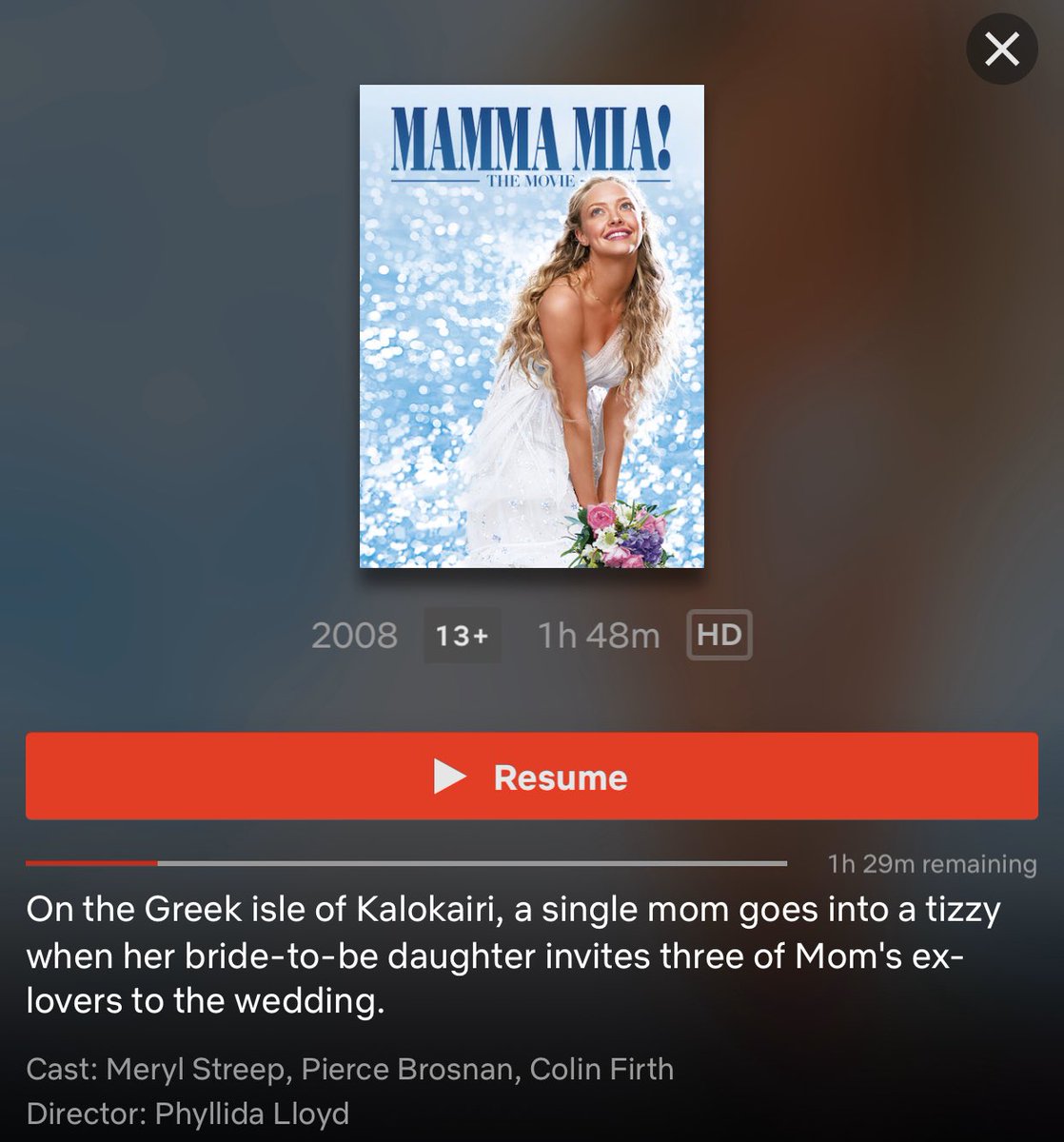Select cast member Colin Firth

pyautogui.click(x=601, y=1069)
